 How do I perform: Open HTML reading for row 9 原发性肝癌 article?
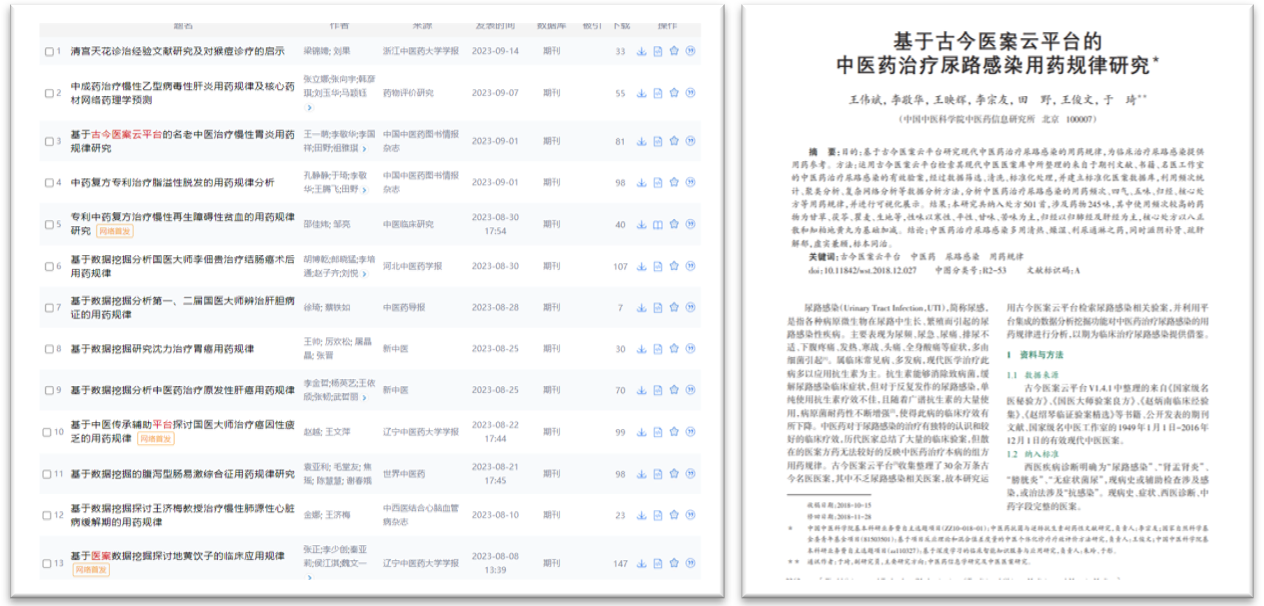tap(658, 390)
